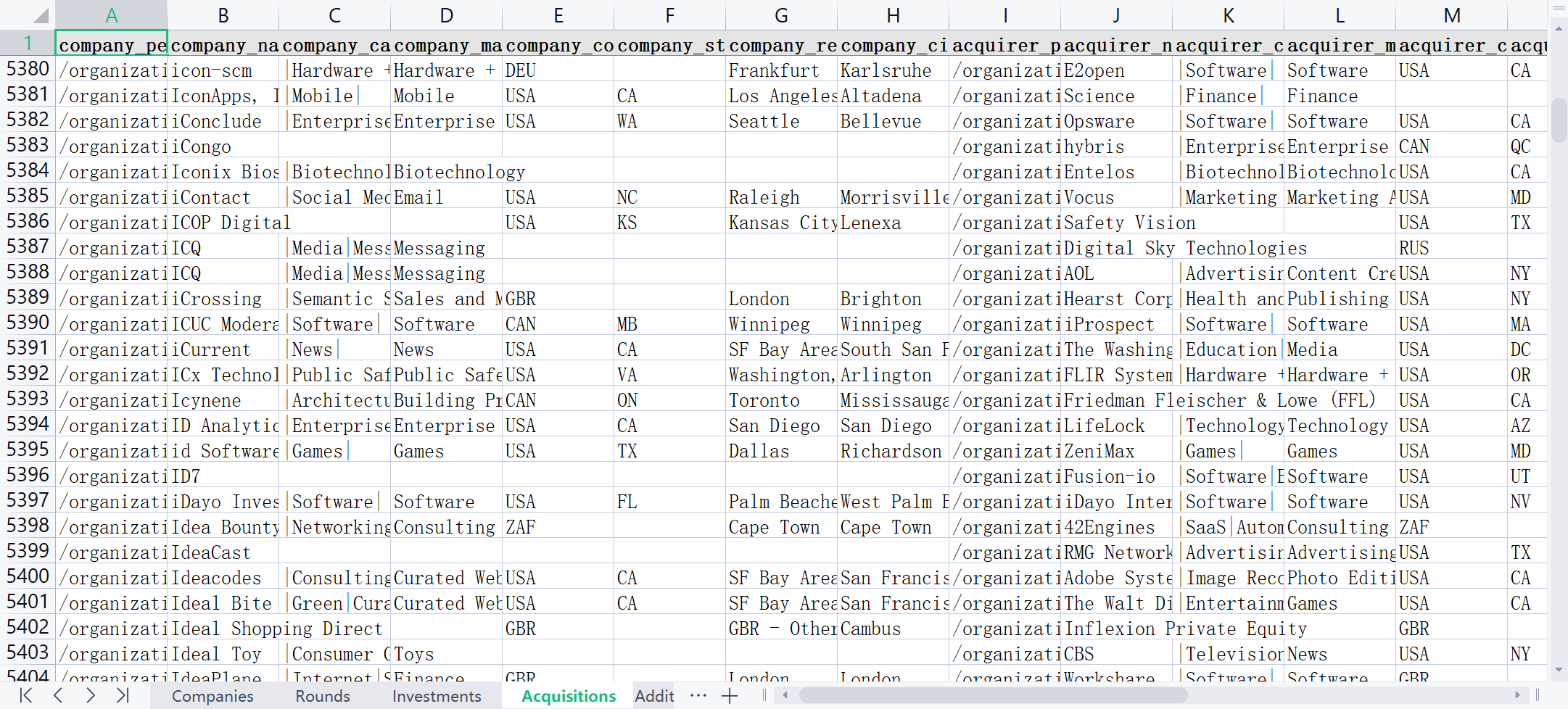
Task: Select the 'RUS' country cell
Action: point(1452,248)
